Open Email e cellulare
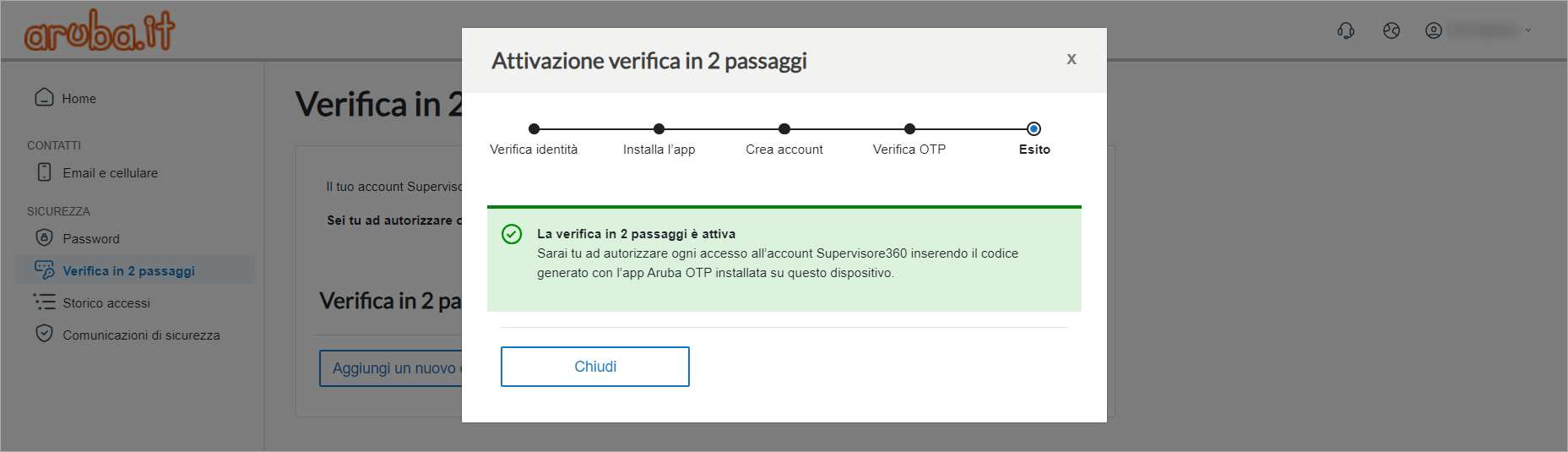The image size is (1568, 452). 110,172
